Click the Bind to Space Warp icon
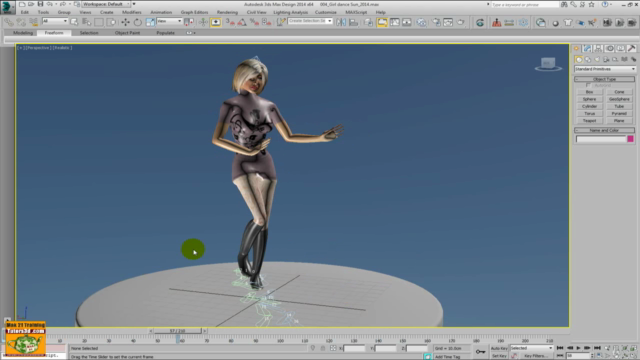Image resolution: width=640 pixels, height=360 pixels. (33, 22)
